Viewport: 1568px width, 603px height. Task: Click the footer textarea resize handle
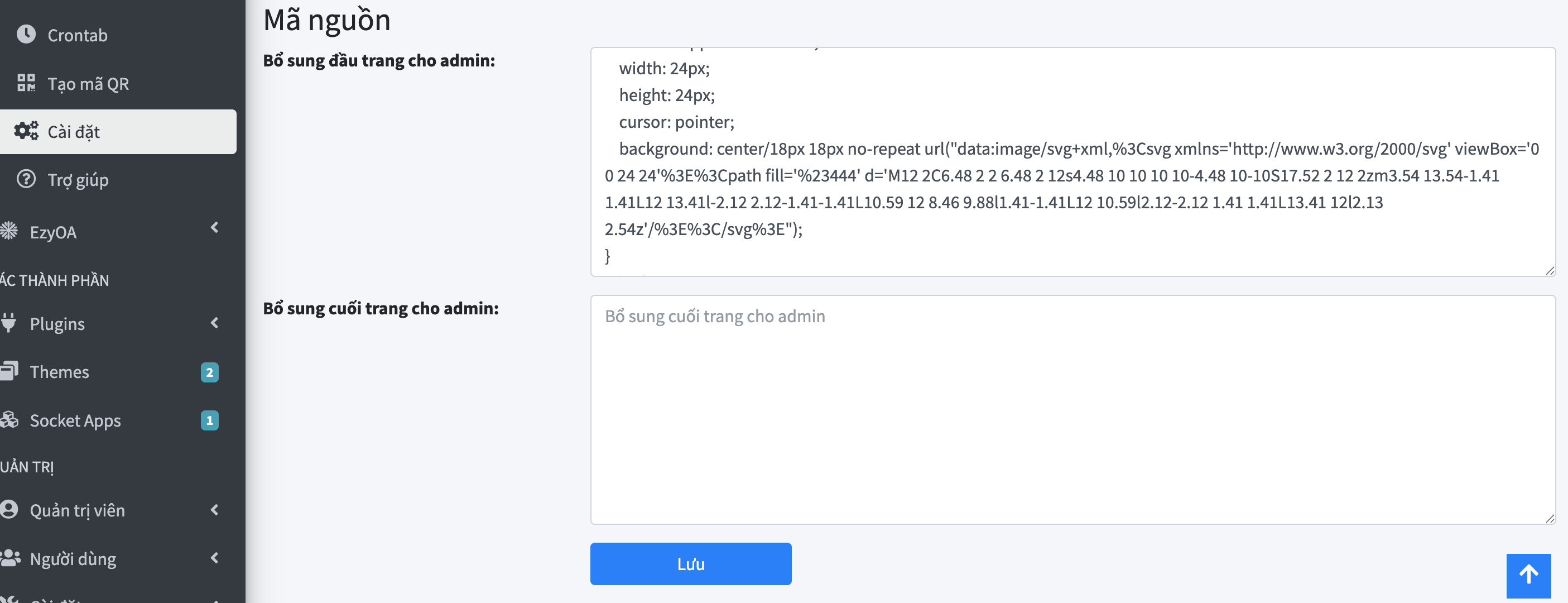(x=1550, y=518)
